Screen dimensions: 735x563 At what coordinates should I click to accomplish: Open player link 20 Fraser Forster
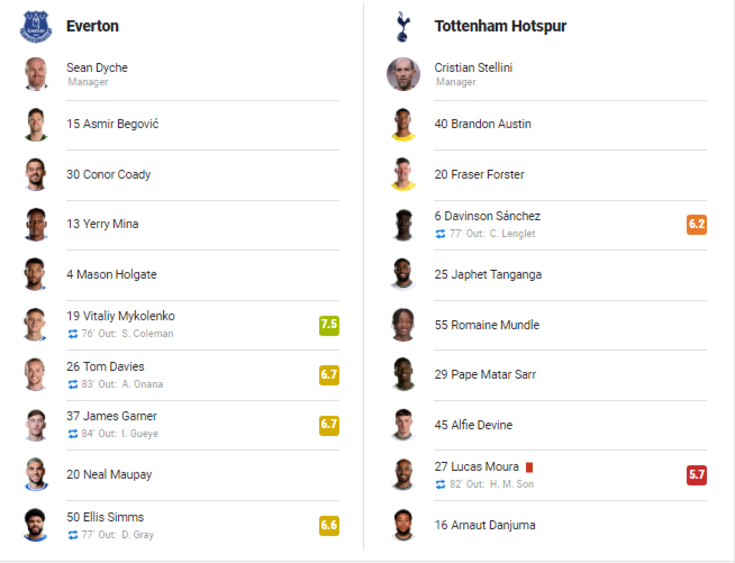click(x=479, y=174)
